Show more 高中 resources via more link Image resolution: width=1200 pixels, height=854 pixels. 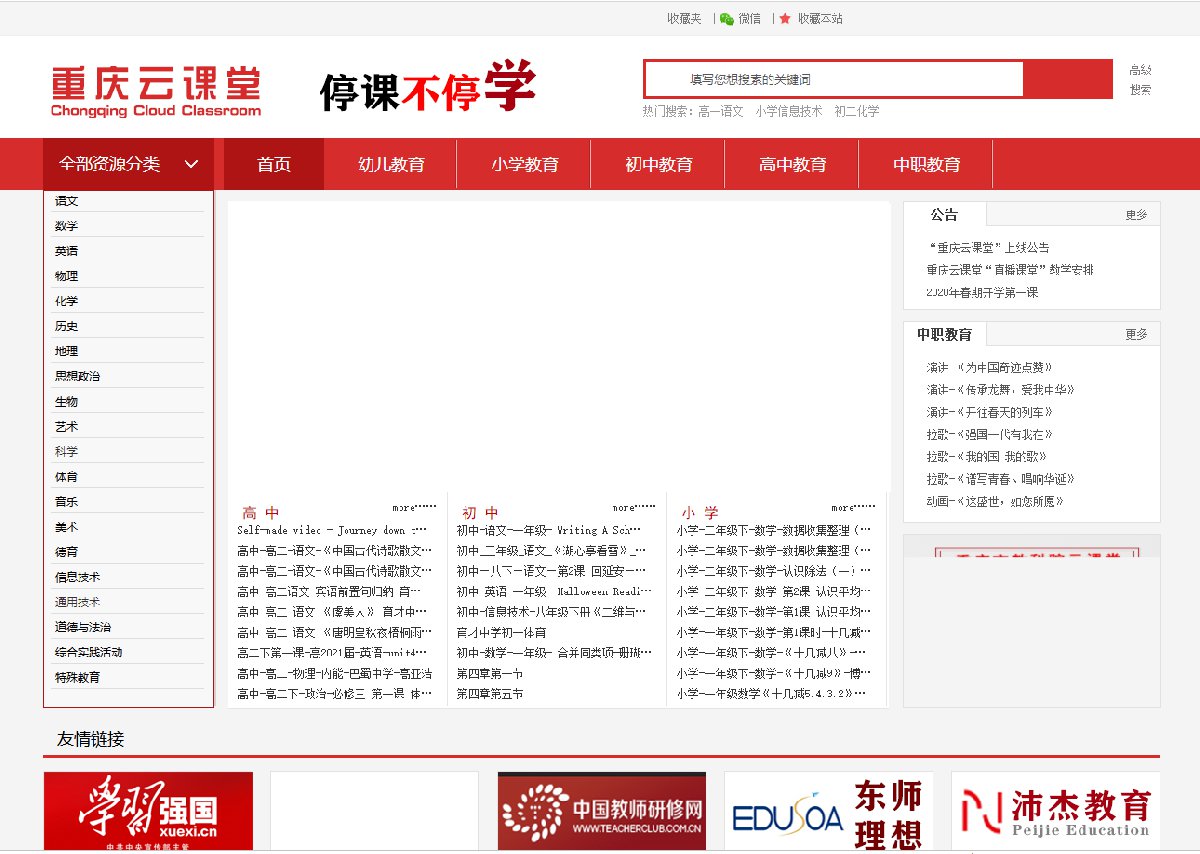pyautogui.click(x=414, y=508)
